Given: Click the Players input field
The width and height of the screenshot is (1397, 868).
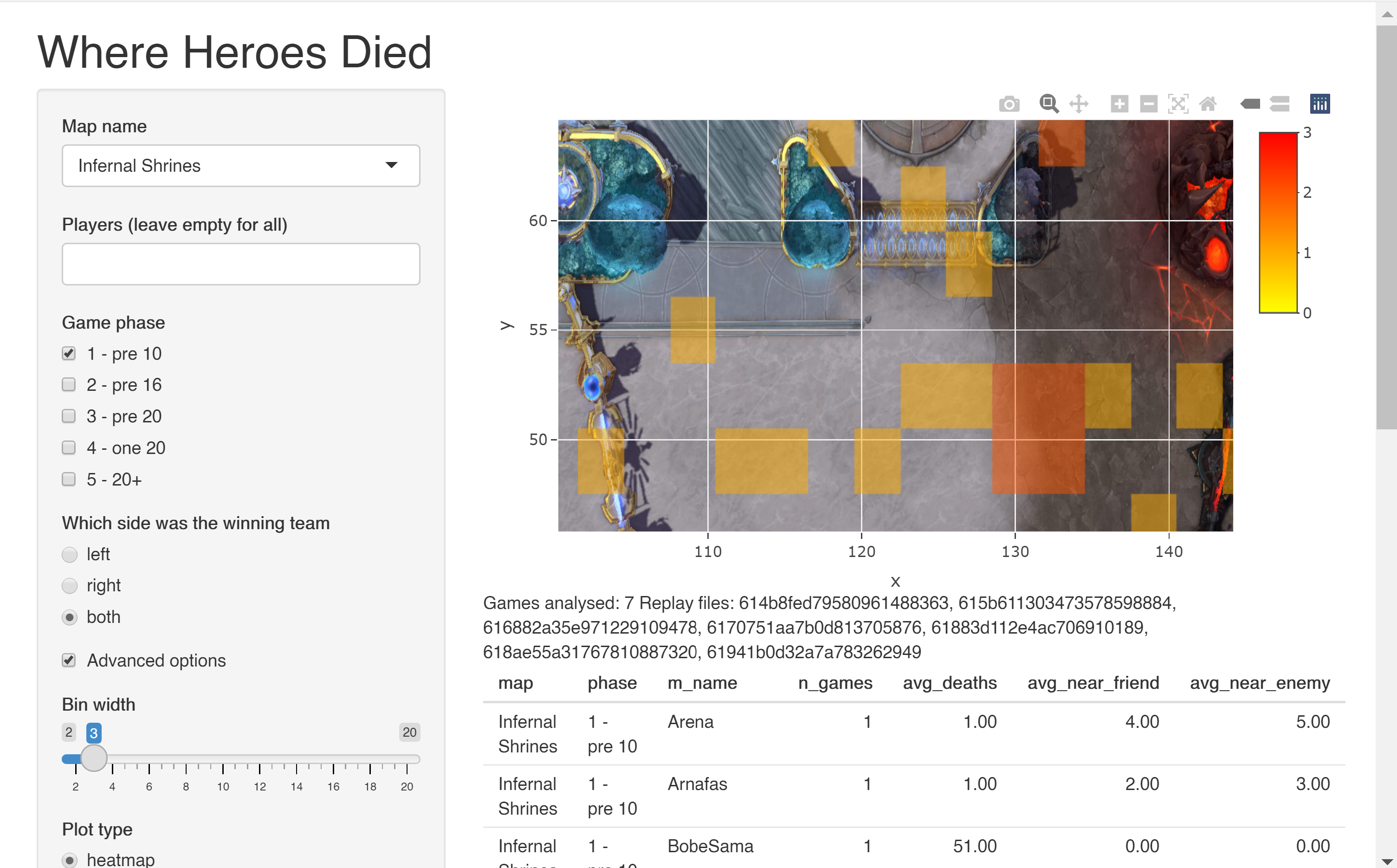Looking at the screenshot, I should [240, 264].
